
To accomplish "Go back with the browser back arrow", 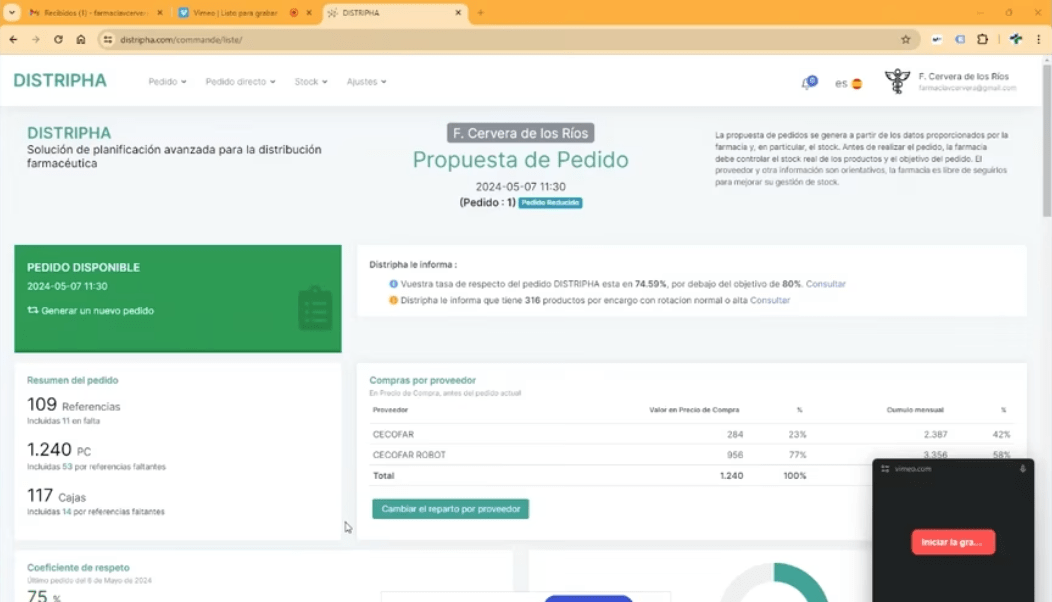I will pos(13,40).
